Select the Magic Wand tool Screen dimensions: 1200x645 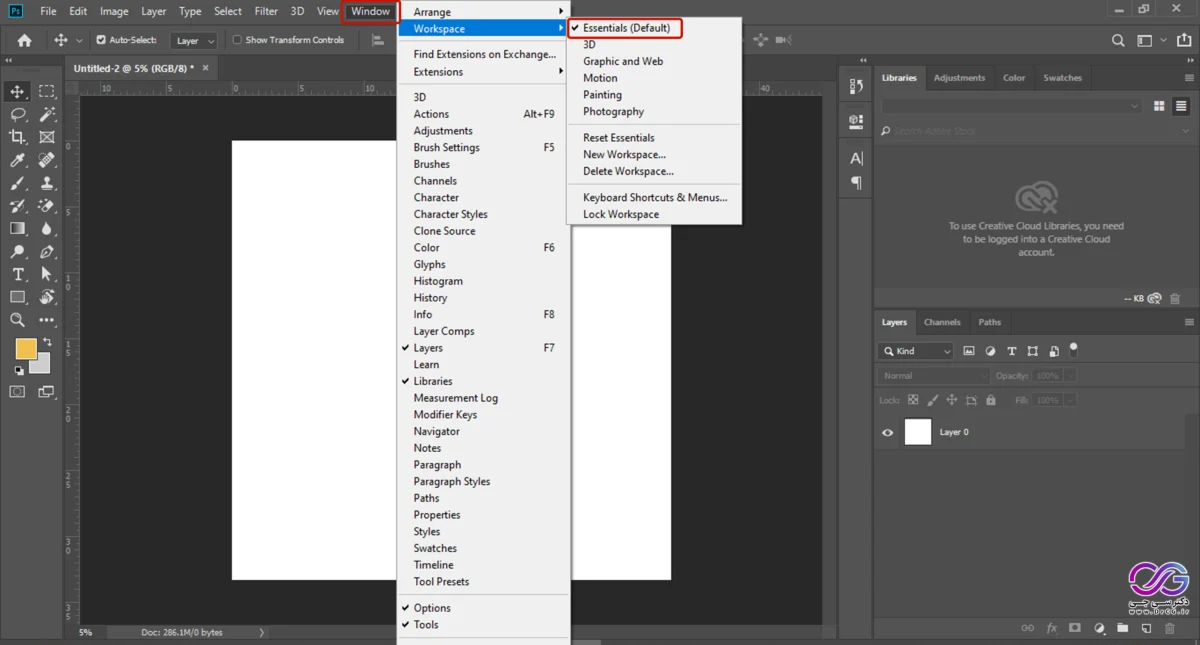(47, 114)
